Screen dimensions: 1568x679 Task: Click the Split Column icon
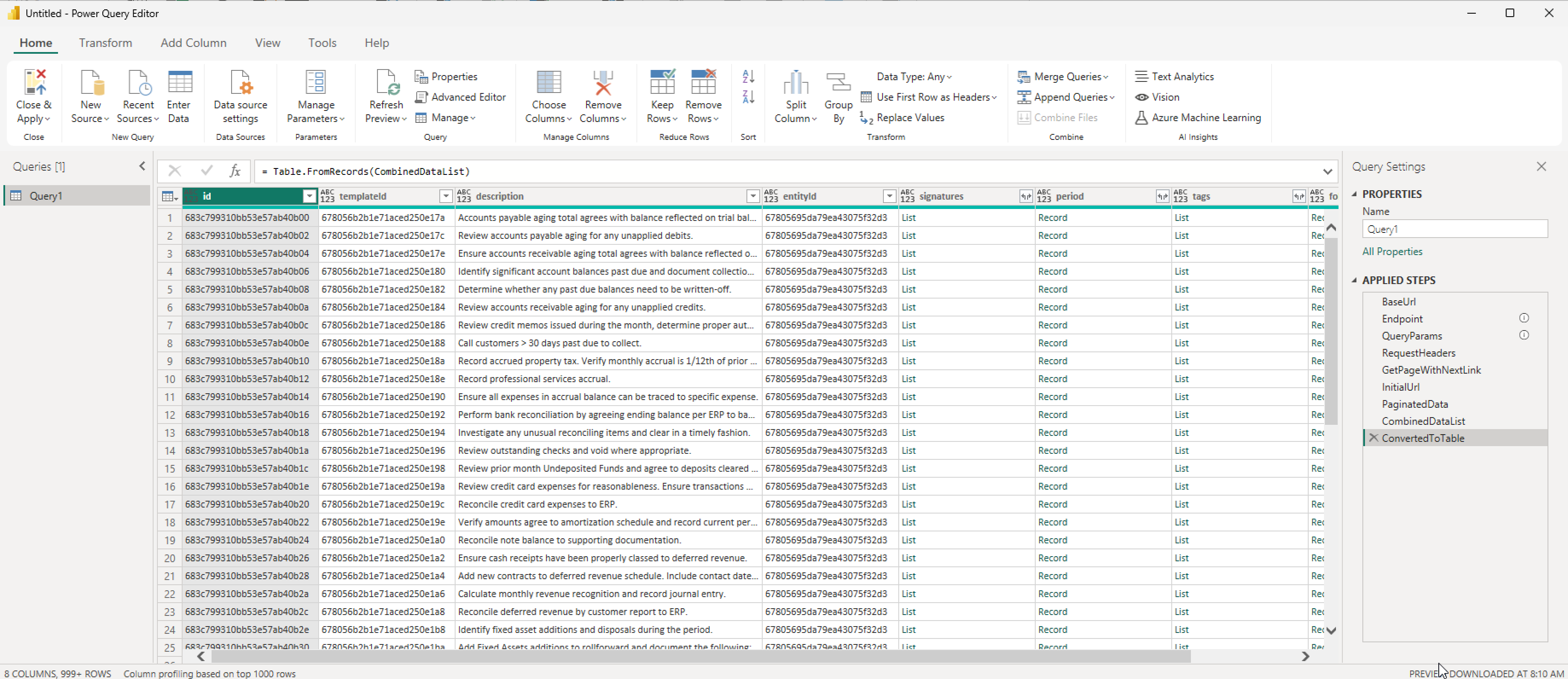[796, 82]
